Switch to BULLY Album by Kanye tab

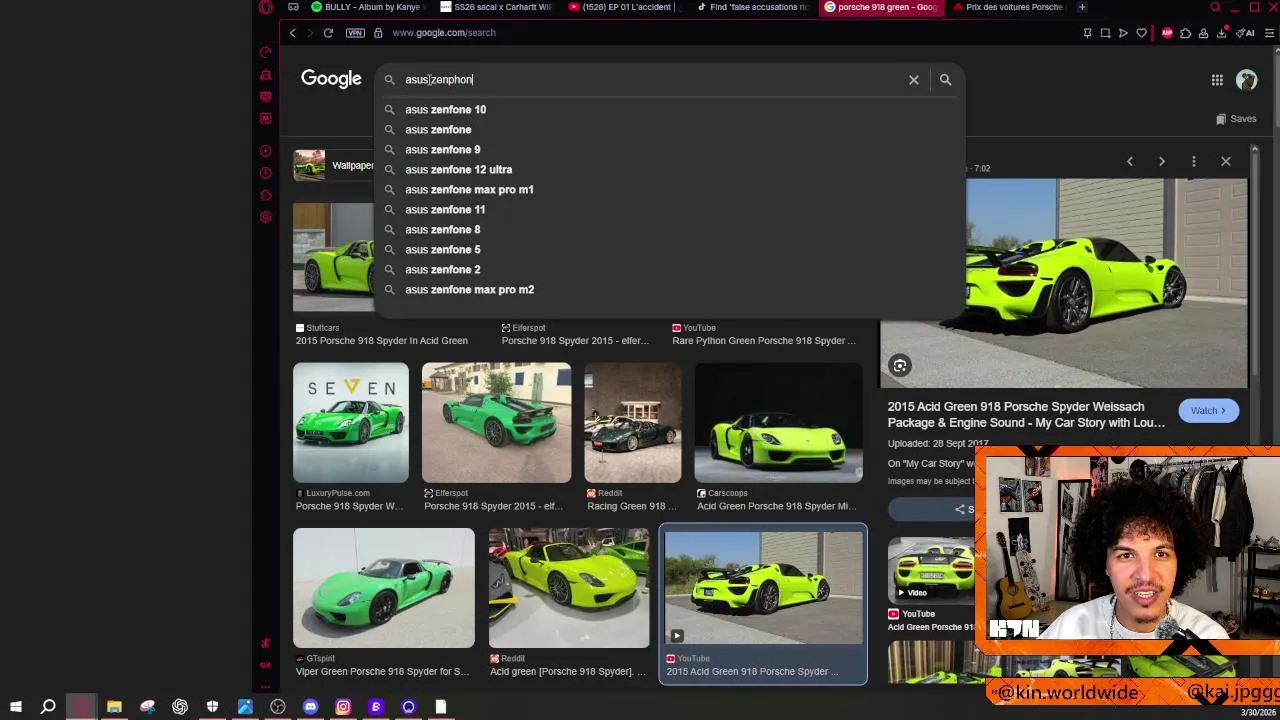[368, 7]
